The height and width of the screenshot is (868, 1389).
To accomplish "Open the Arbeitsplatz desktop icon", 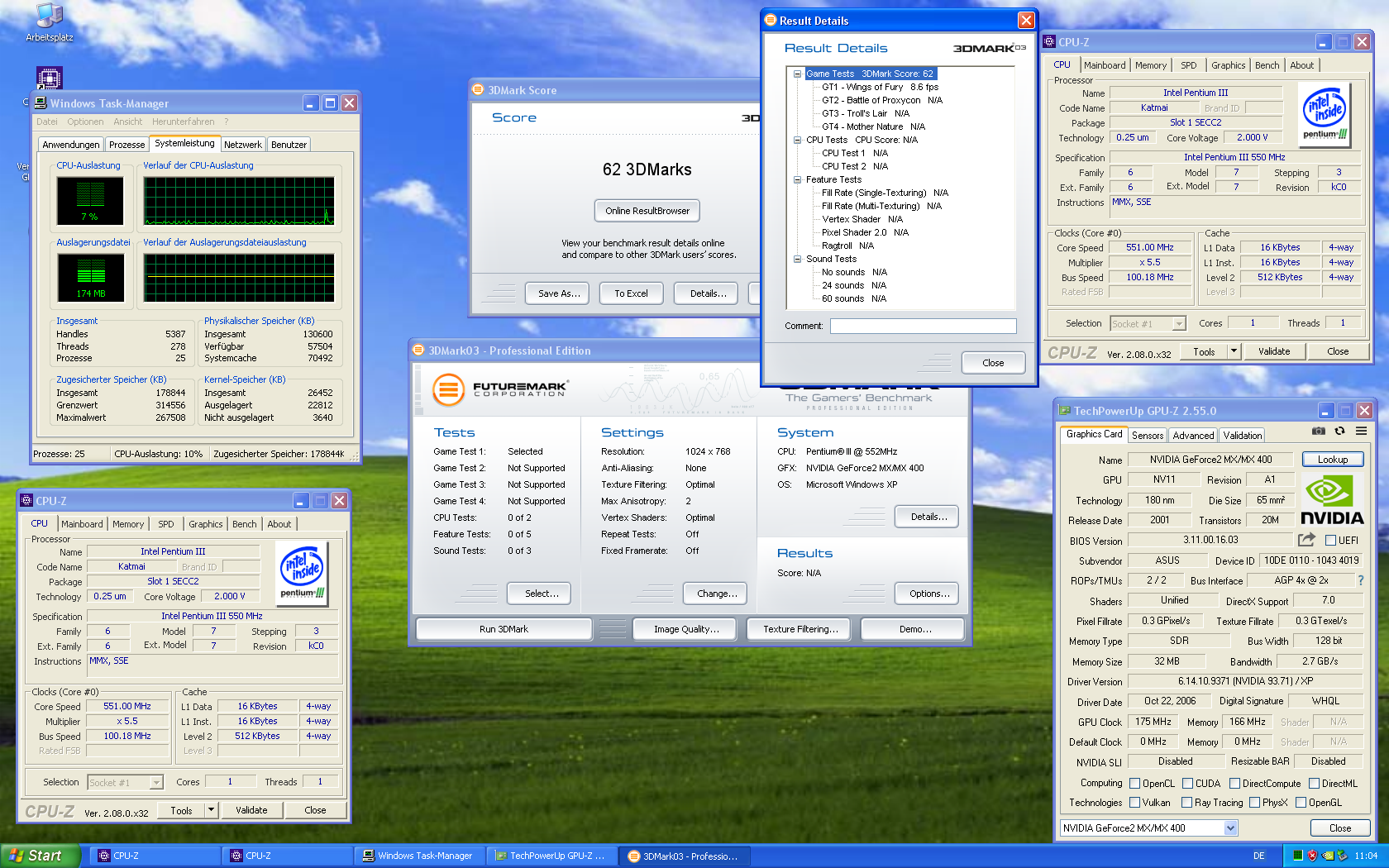I will [49, 22].
